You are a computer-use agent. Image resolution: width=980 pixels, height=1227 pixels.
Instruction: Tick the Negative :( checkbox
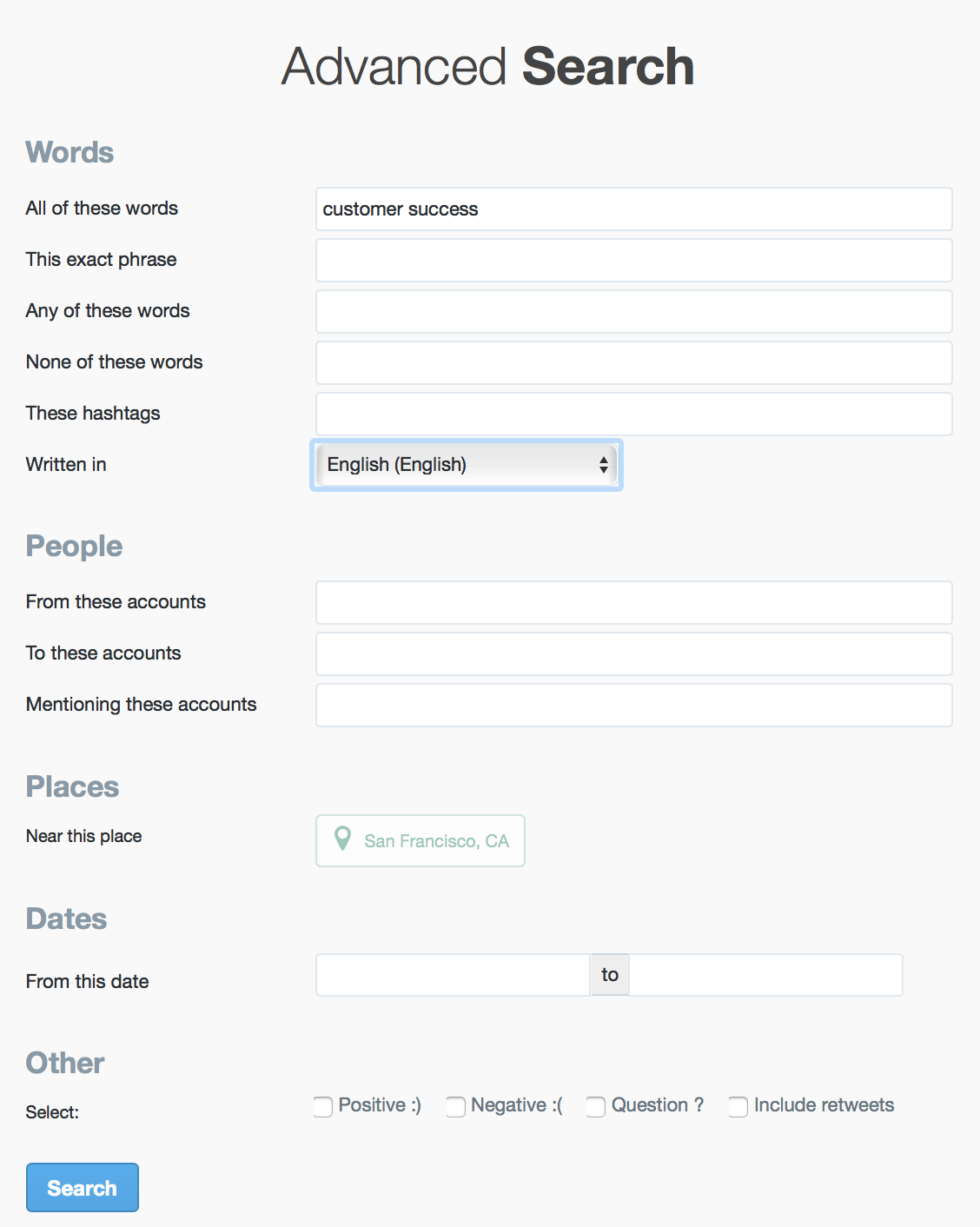pos(455,1106)
